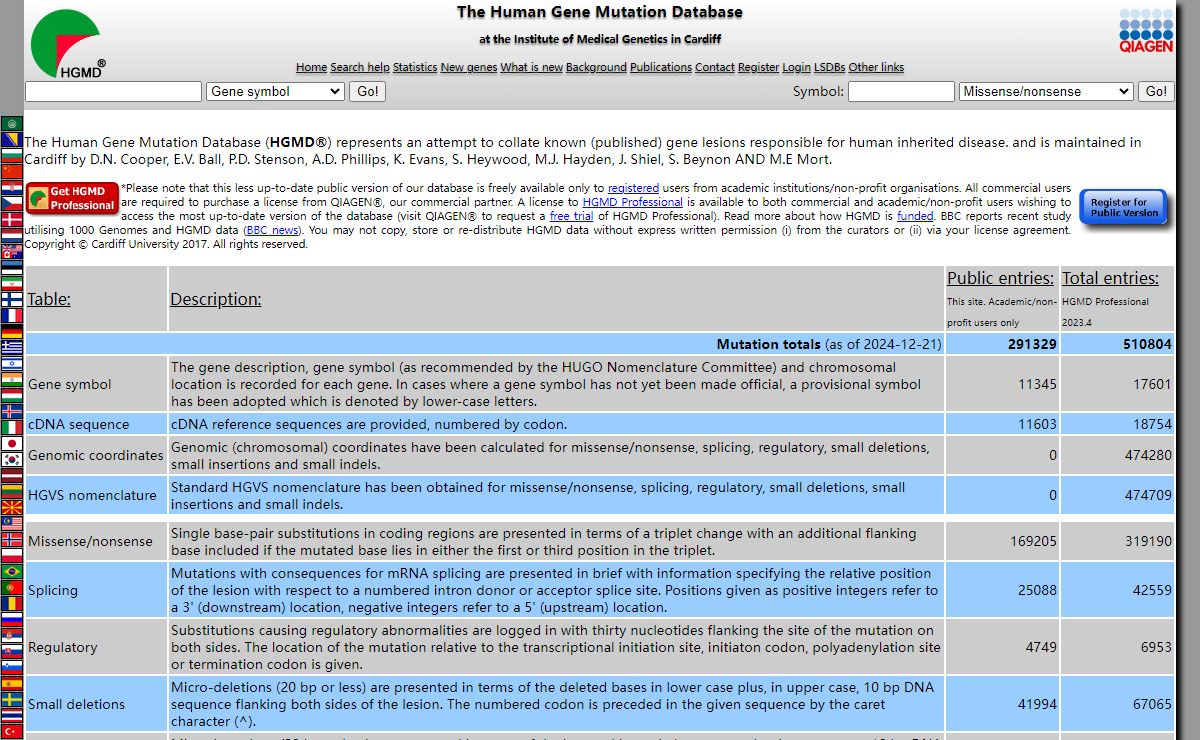Open the Missense/nonsense mutation type dropdown
This screenshot has height=740, width=1200.
click(x=1046, y=91)
